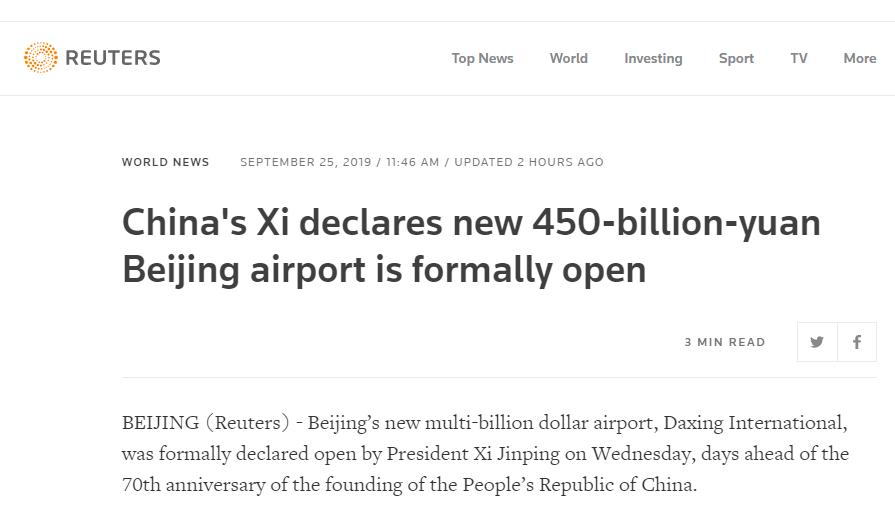
Task: Click the 11:46 AM publication time
Action: (412, 162)
